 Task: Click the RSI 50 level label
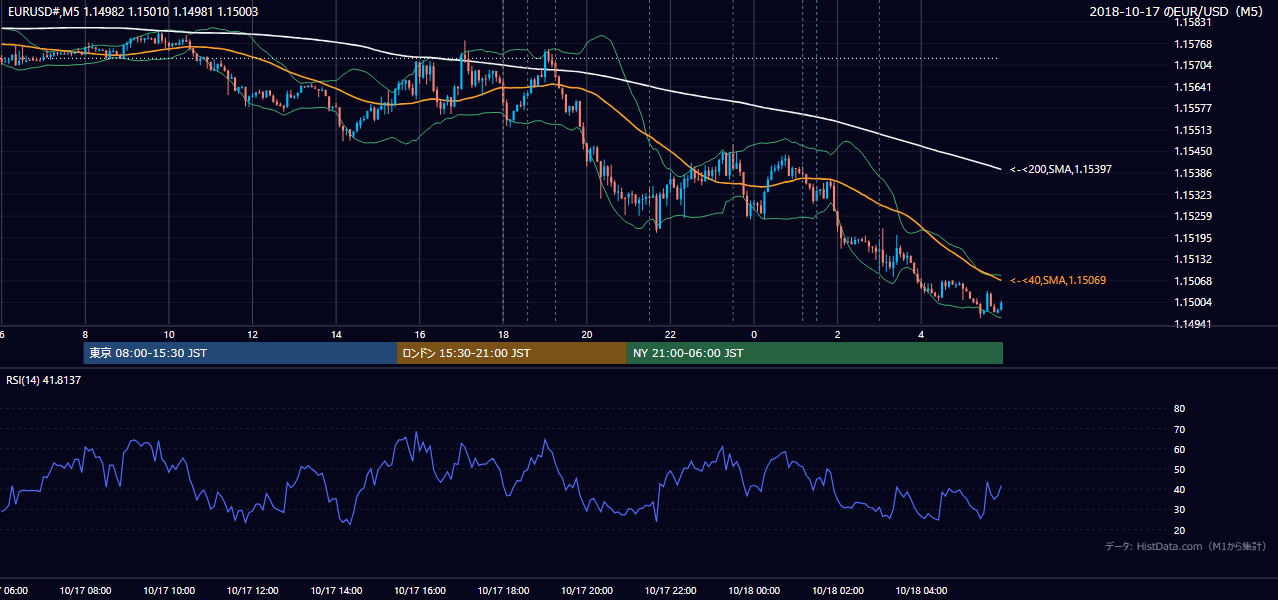point(1179,469)
